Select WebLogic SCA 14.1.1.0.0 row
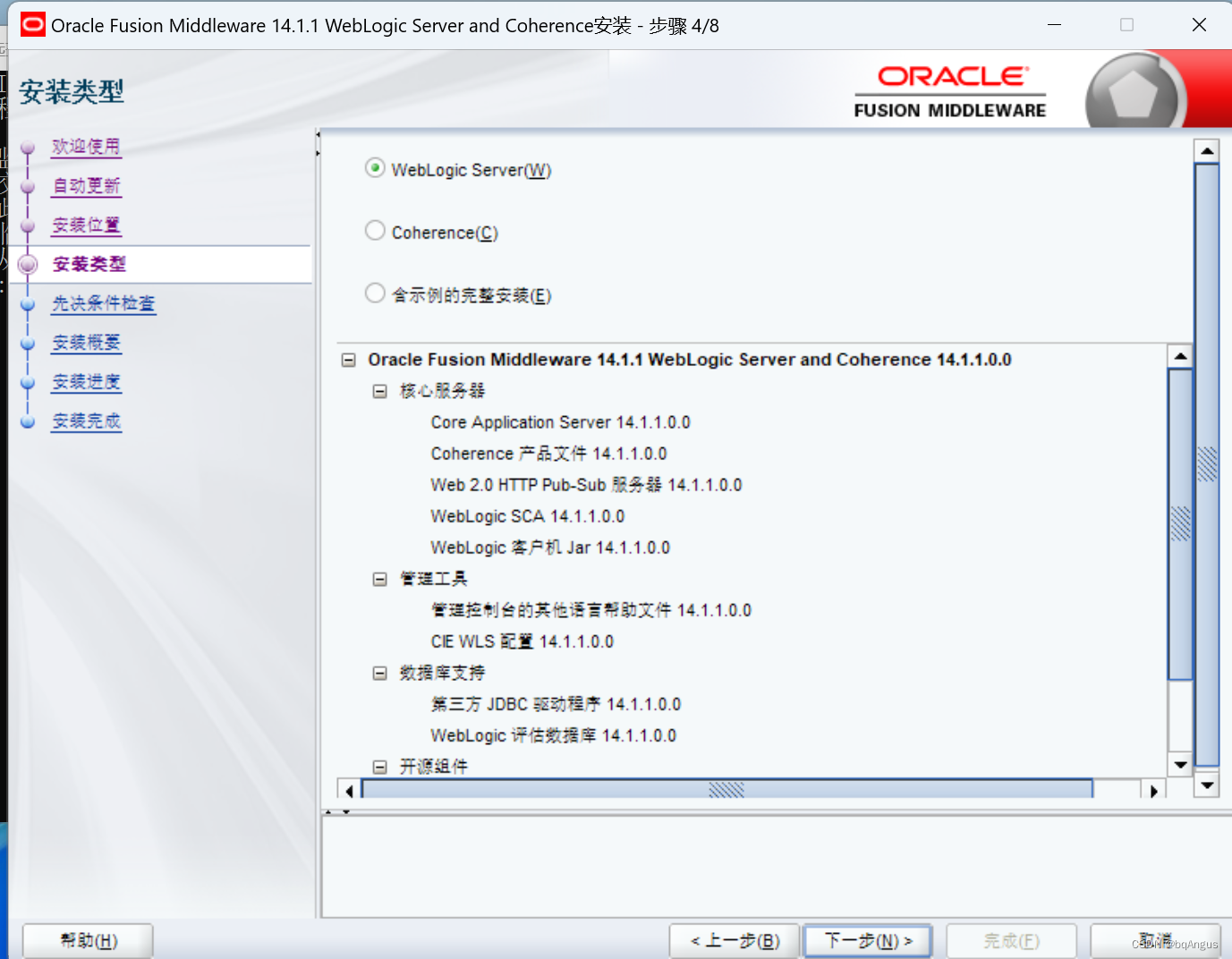 pyautogui.click(x=527, y=516)
